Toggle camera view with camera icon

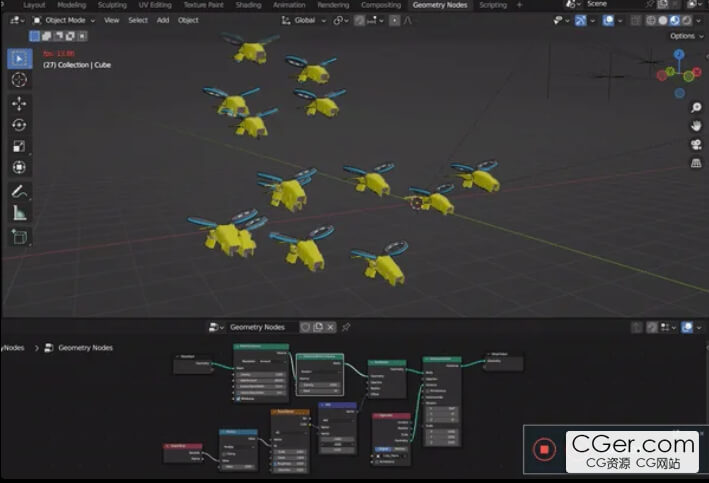coord(696,145)
